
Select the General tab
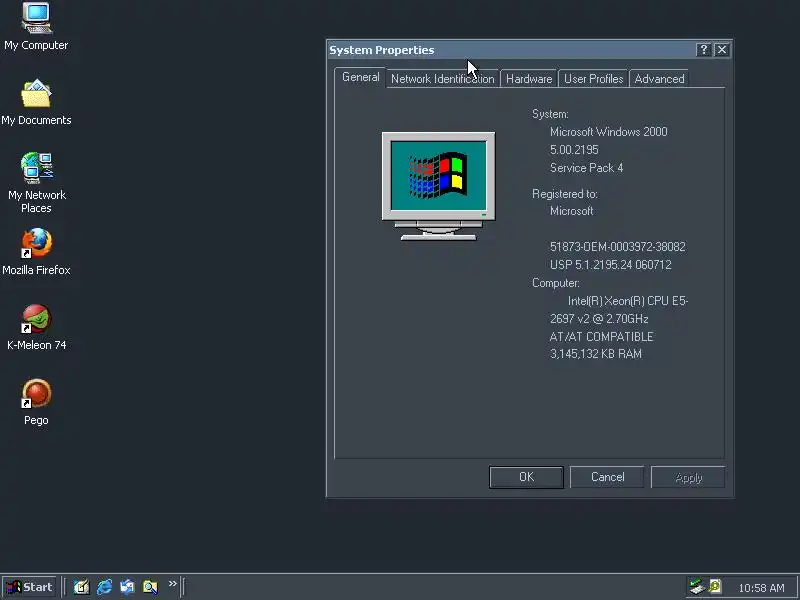(361, 77)
